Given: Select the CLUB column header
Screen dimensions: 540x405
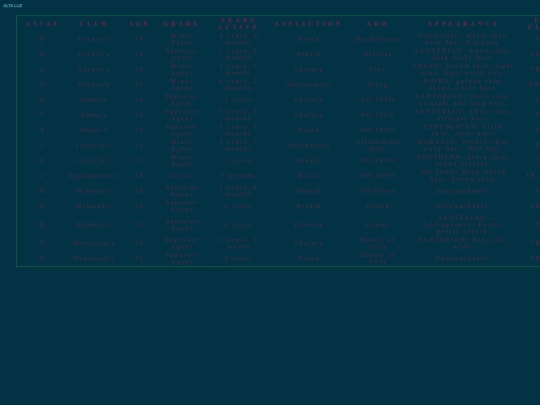Looking at the screenshot, I should [x=94, y=24].
